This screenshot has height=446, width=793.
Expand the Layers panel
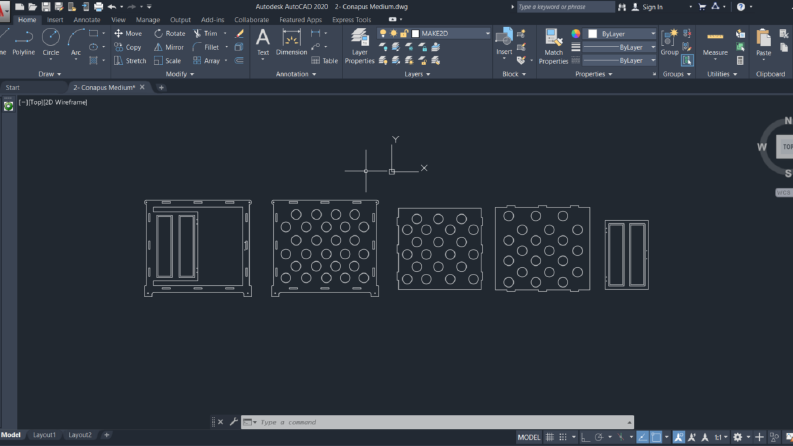(417, 74)
